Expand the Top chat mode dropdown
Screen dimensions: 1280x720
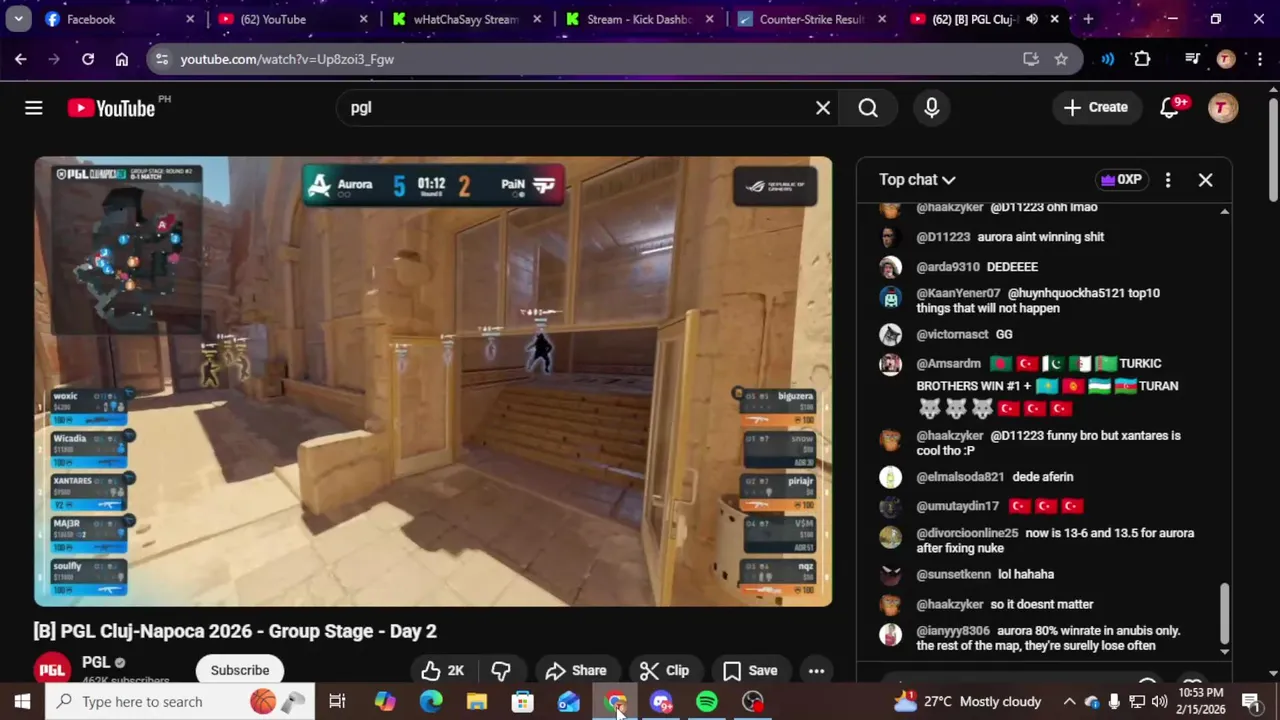tap(917, 180)
